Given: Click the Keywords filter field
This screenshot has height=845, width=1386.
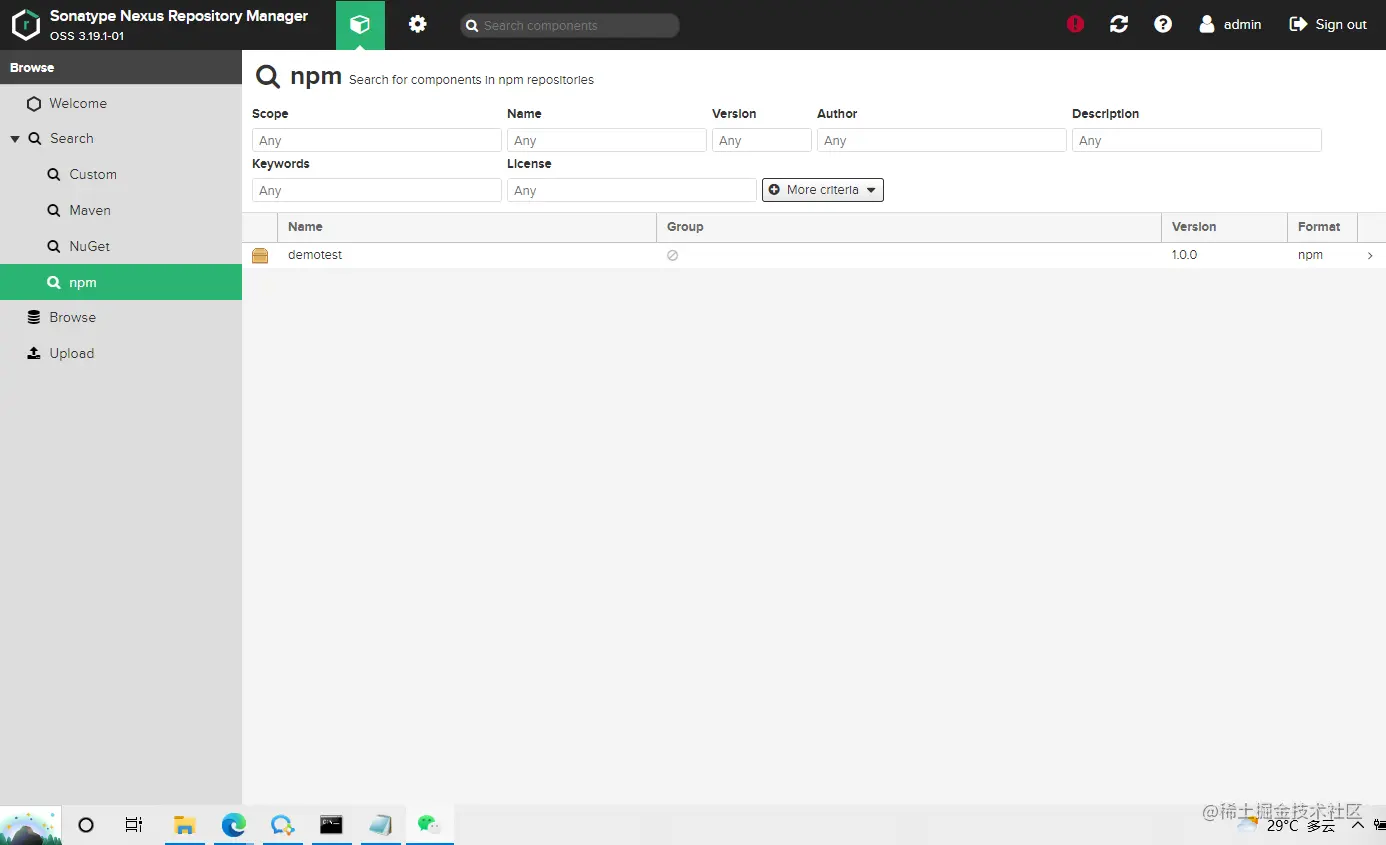Looking at the screenshot, I should coord(377,190).
